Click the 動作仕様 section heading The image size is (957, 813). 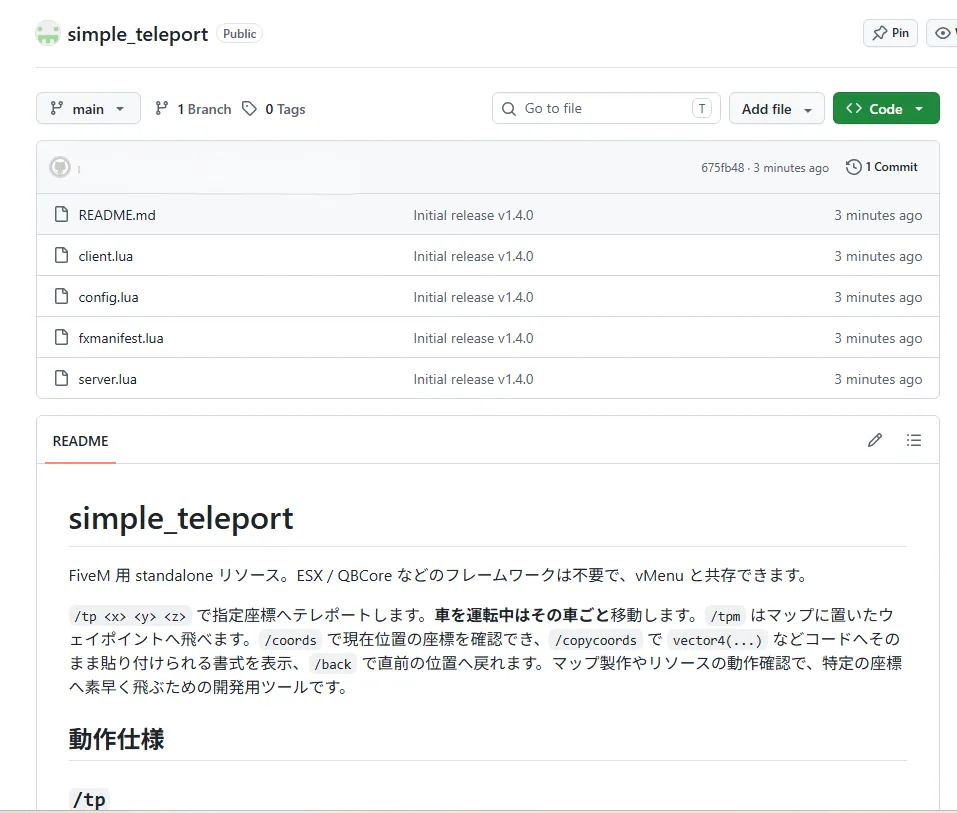[x=116, y=739]
